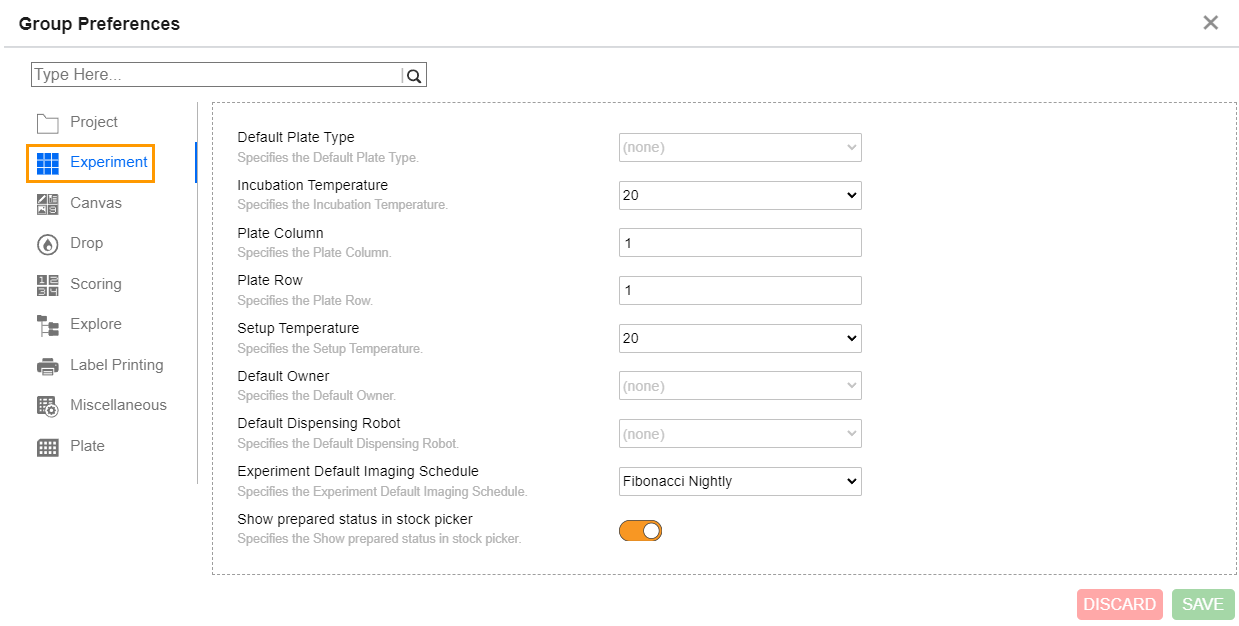Click the DISCARD button
The height and width of the screenshot is (626, 1239).
(1120, 604)
